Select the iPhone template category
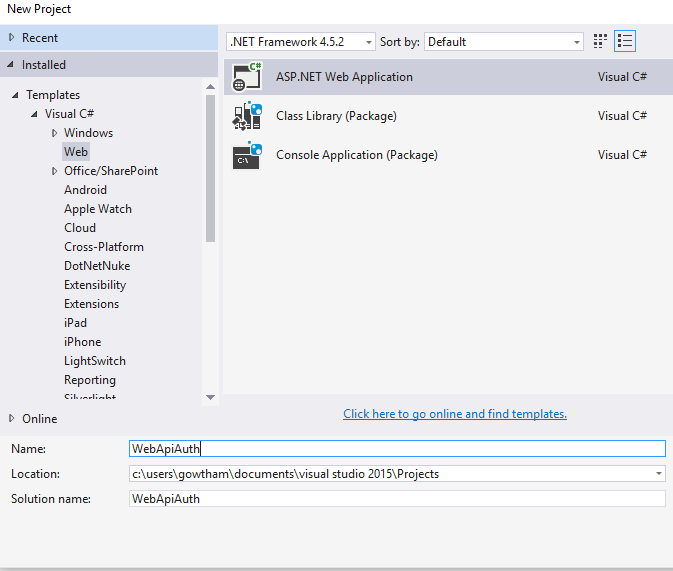Viewport: 673px width, 571px height. tap(83, 342)
